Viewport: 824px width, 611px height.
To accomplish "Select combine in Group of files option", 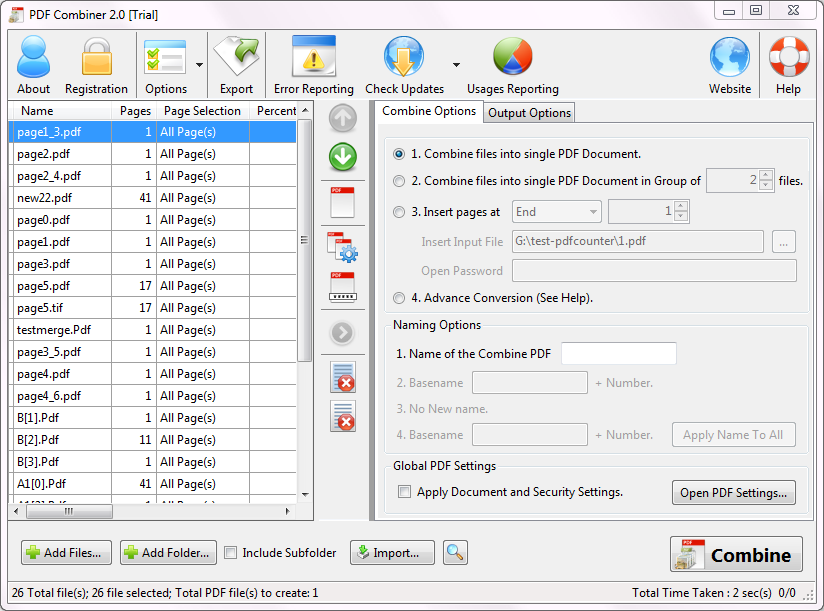I will pos(399,181).
